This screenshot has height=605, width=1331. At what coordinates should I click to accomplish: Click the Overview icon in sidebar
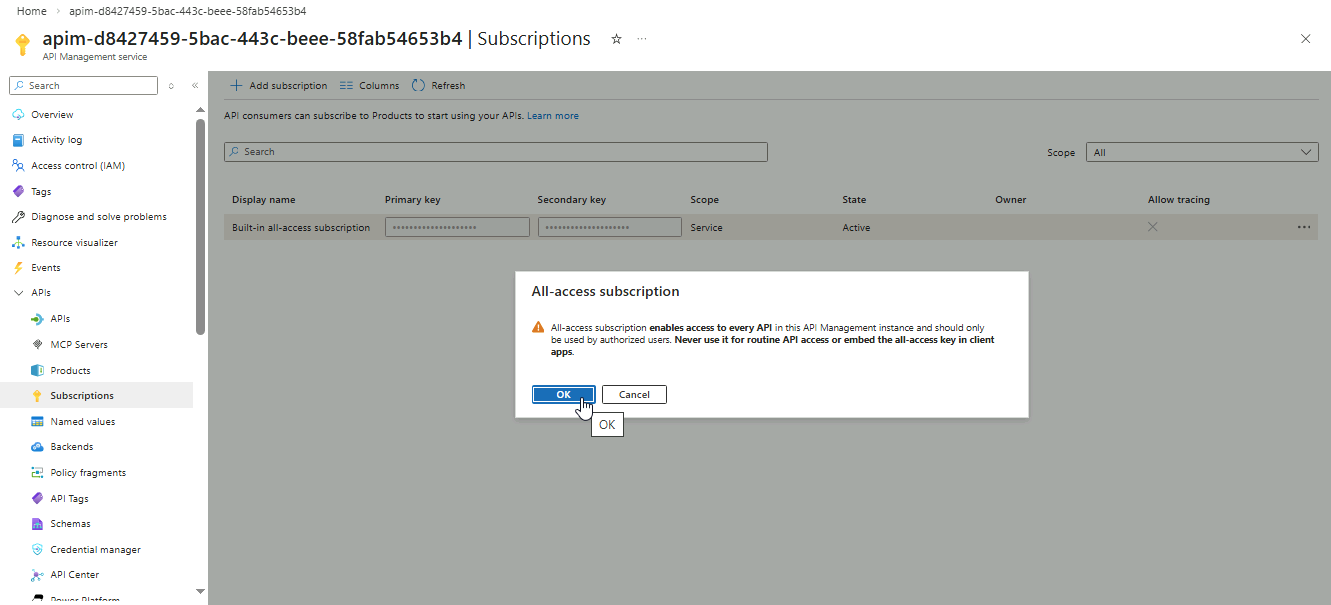(18, 115)
